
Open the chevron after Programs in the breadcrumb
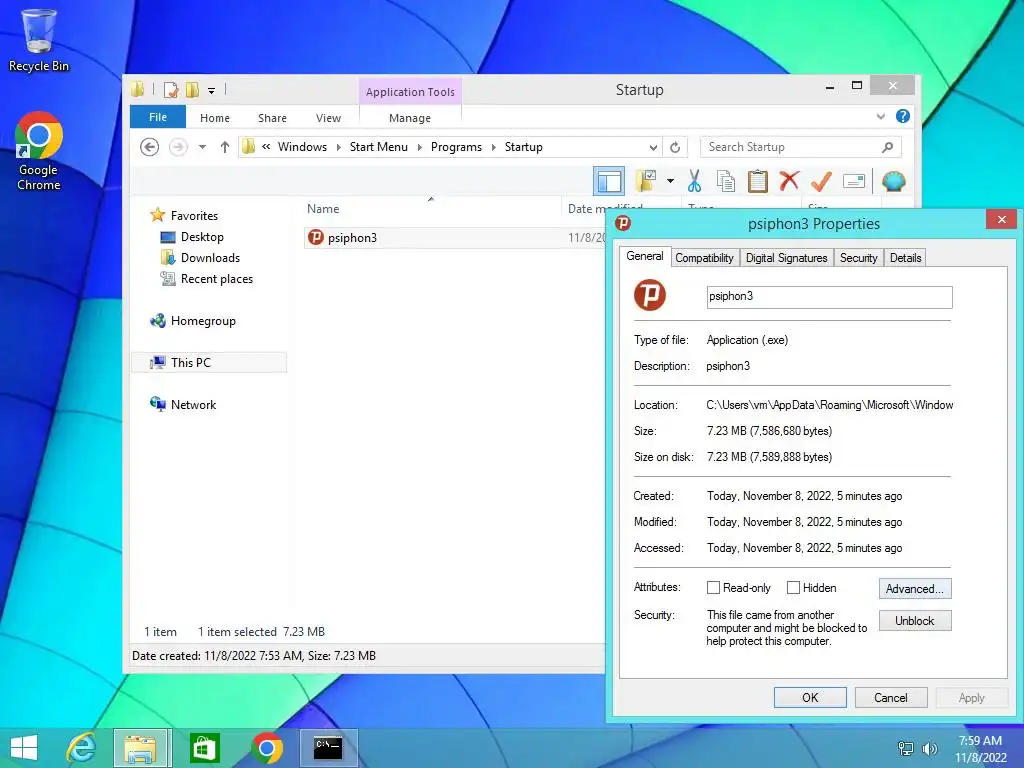coord(494,147)
